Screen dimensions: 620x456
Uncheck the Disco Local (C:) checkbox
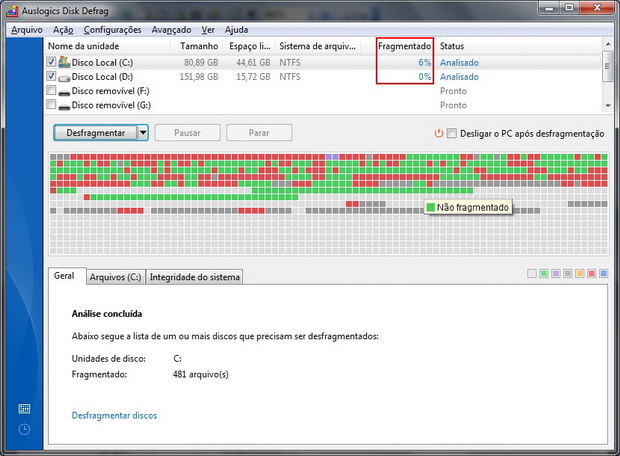pos(51,62)
